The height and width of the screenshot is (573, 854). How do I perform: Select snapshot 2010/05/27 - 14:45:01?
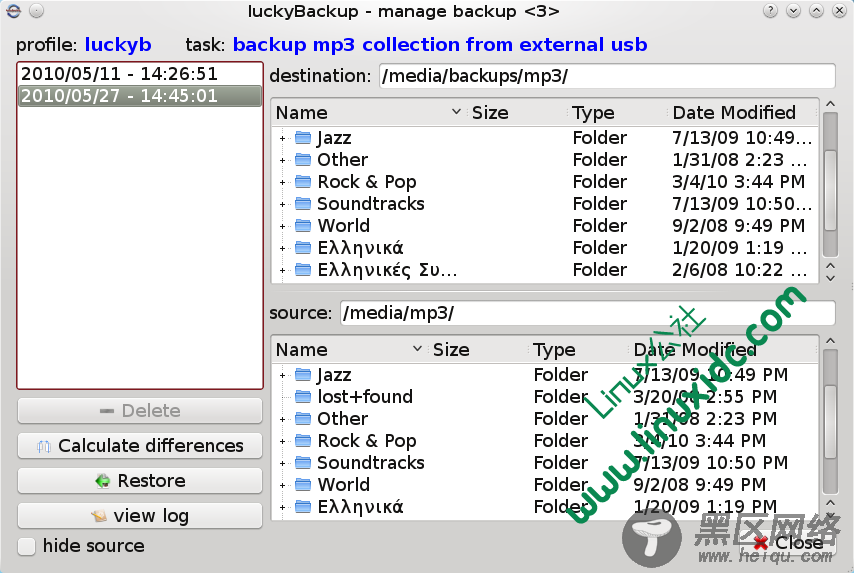point(140,96)
